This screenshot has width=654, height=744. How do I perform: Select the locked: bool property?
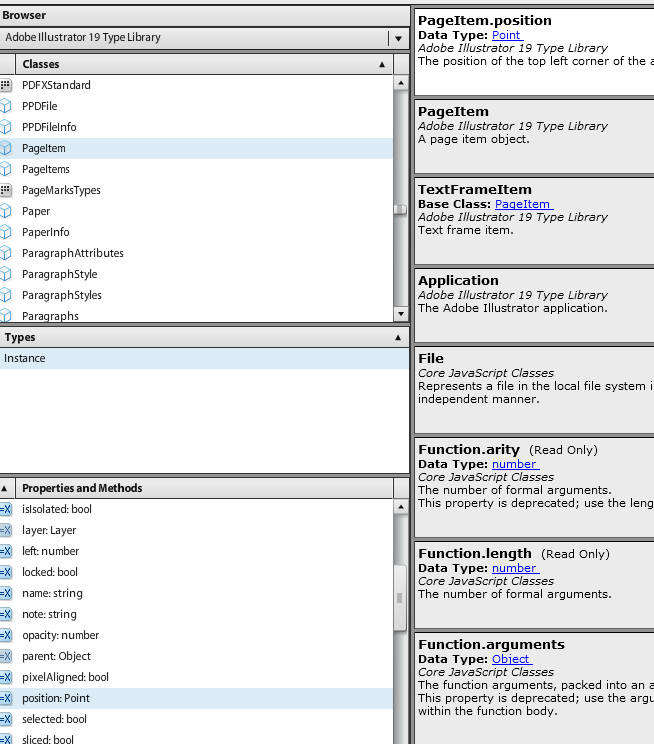(196, 572)
